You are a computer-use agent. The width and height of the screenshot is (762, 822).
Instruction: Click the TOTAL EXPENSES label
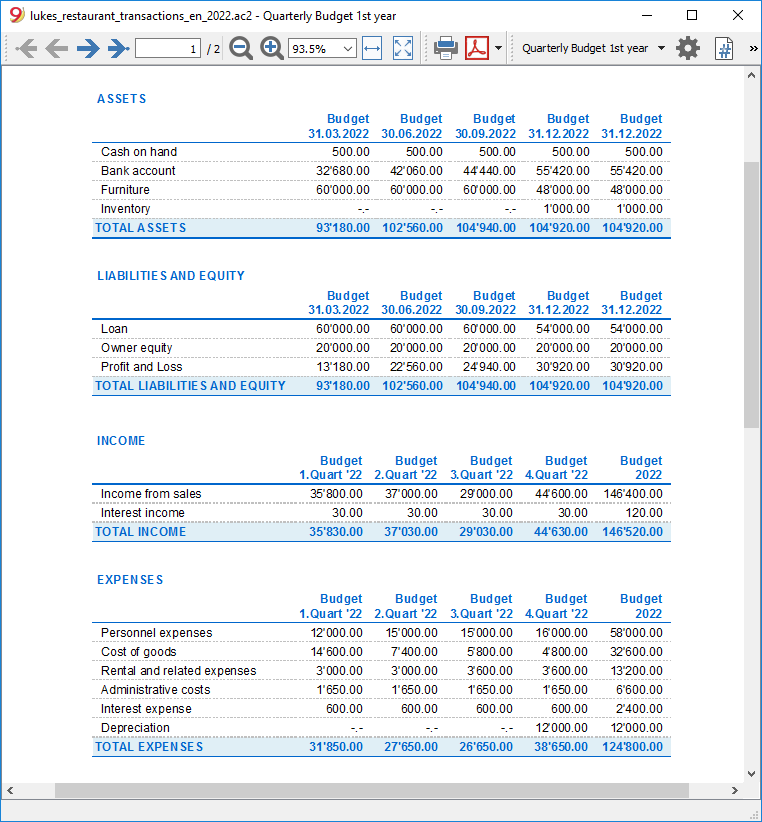point(149,747)
